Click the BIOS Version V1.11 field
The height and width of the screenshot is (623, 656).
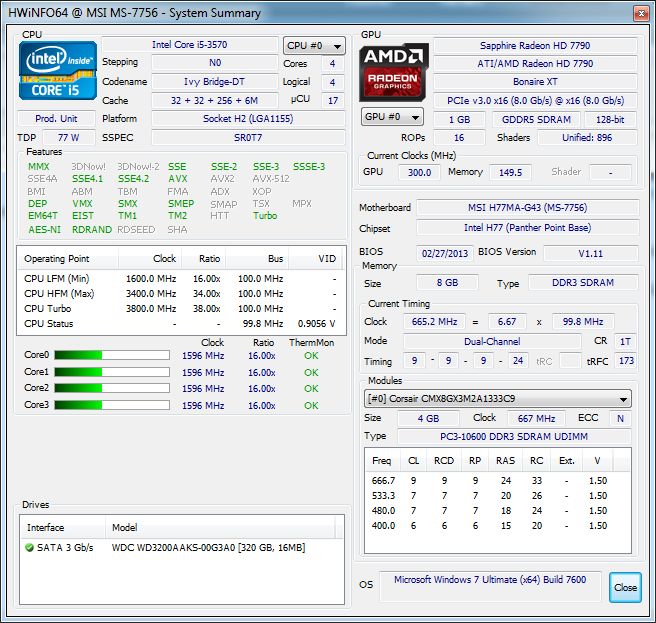coord(591,254)
